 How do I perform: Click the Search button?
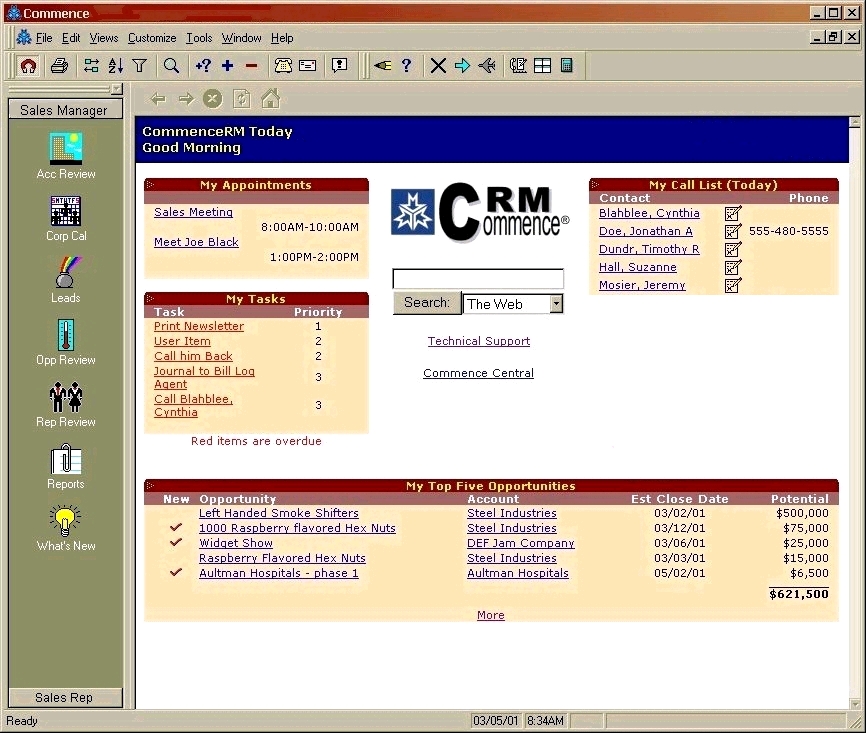click(x=426, y=302)
